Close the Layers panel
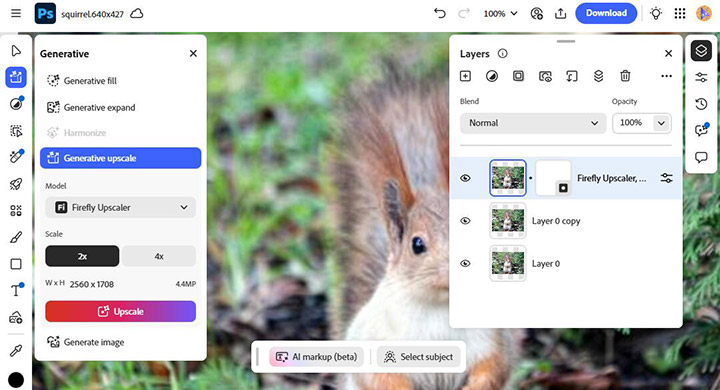Viewport: 720px width, 390px height. [x=669, y=54]
